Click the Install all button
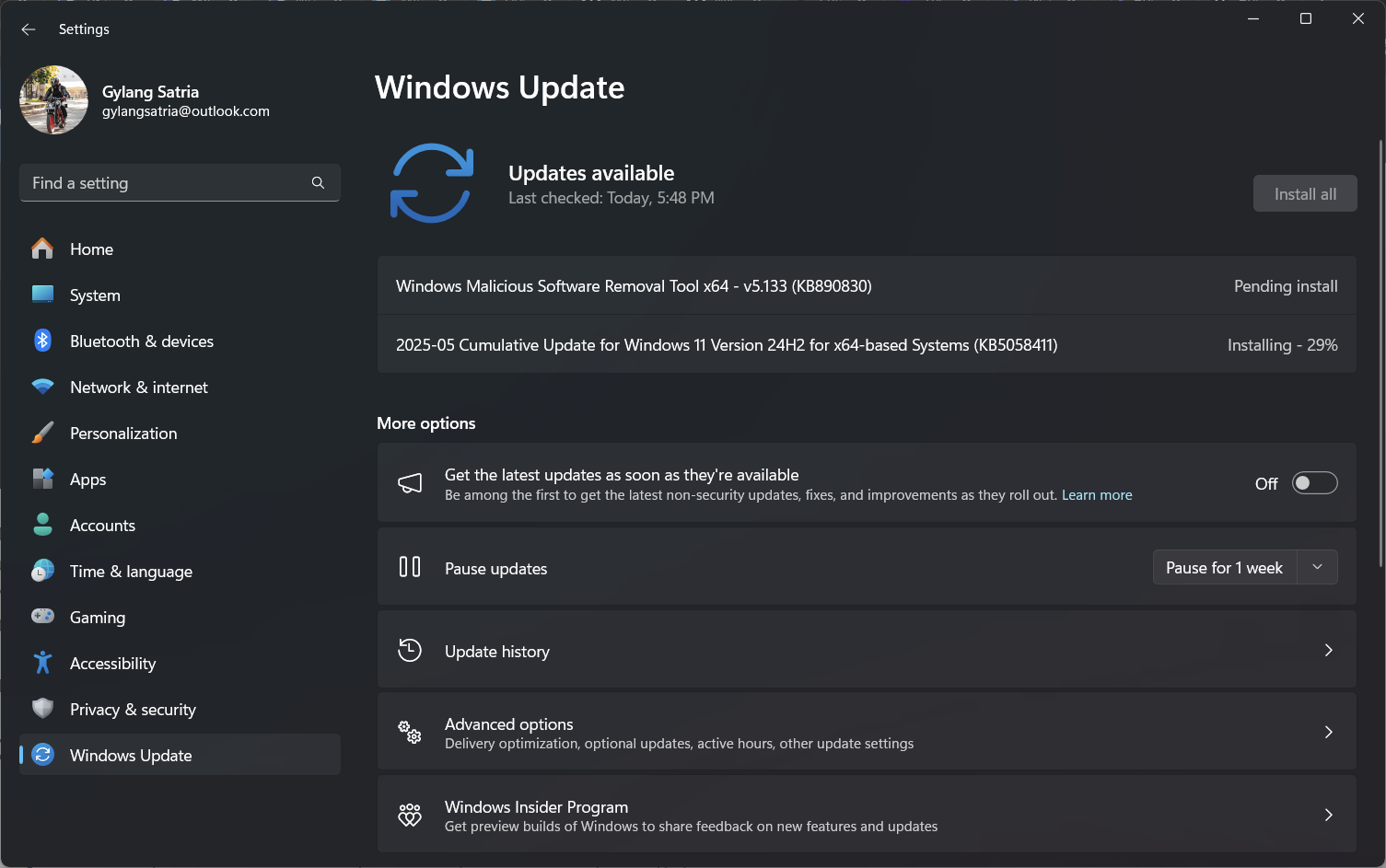The width and height of the screenshot is (1386, 868). point(1305,193)
